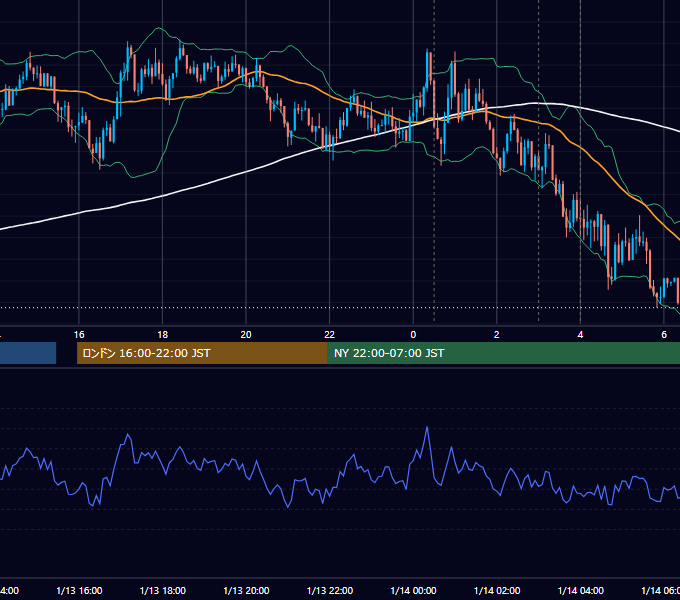The image size is (680, 600).
Task: Click the 16 hour label on price chart axis
Action: (x=79, y=335)
